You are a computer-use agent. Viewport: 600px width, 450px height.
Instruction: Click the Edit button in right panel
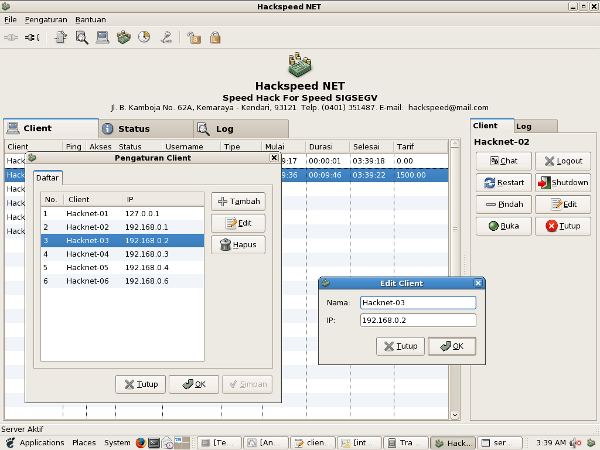point(563,204)
